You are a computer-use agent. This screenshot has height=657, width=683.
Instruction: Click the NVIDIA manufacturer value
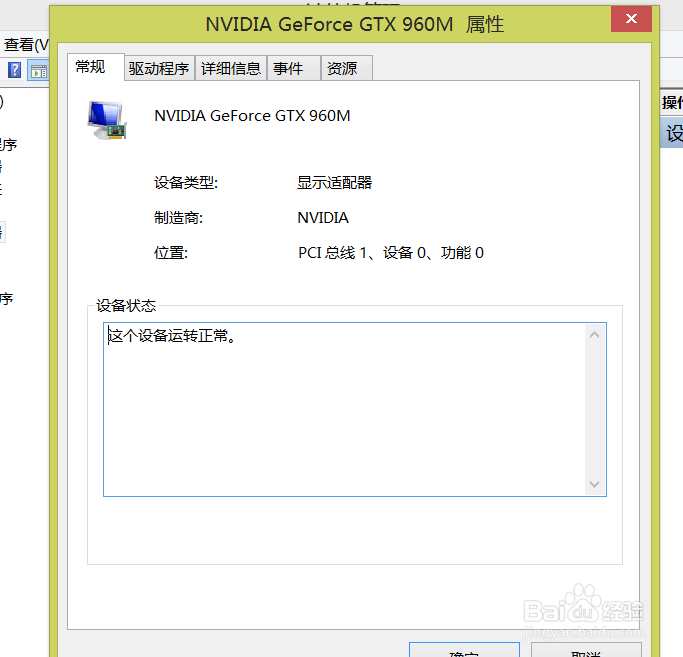pos(323,217)
